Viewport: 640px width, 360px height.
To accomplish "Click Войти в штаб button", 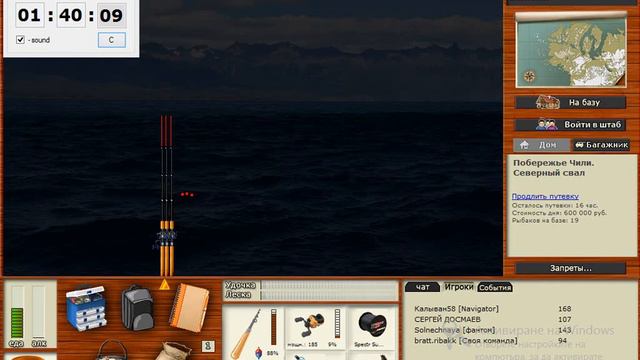I will tap(571, 124).
